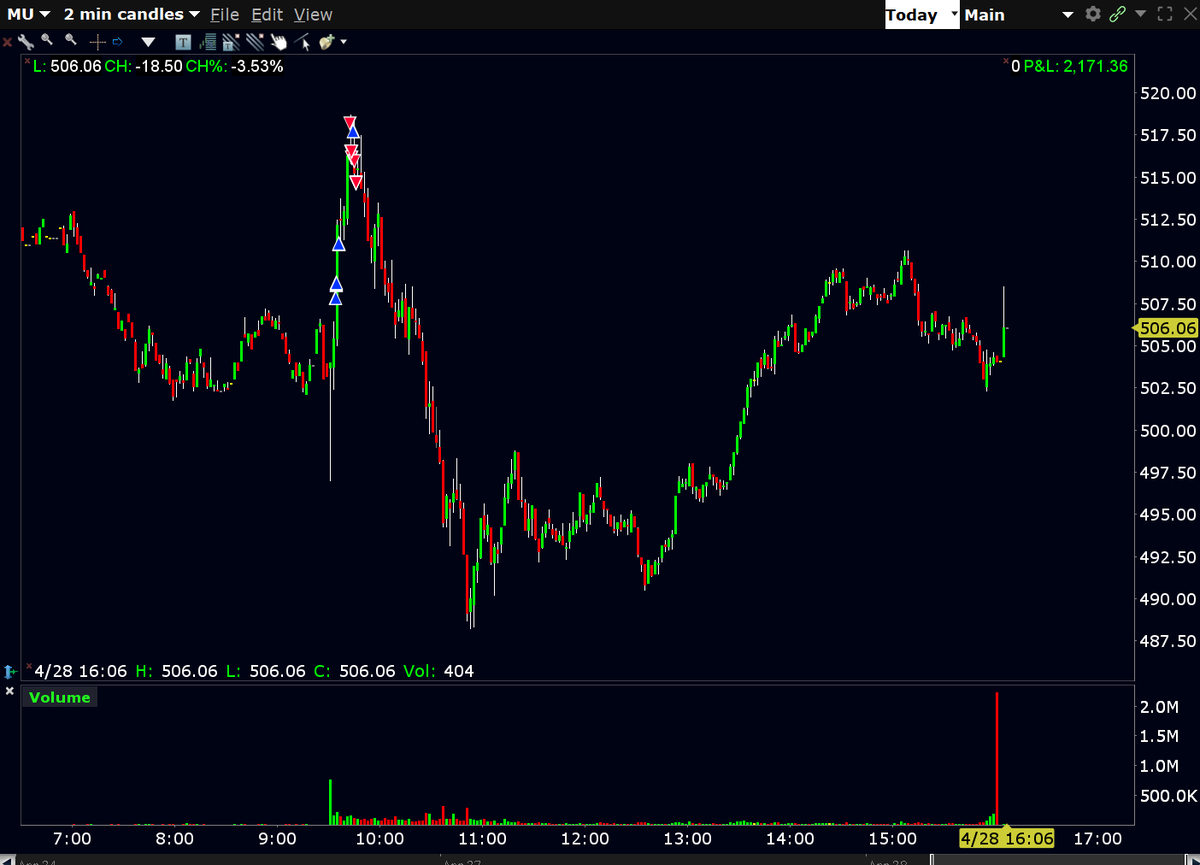Click the L: 506.06 last price
This screenshot has height=865, width=1200.
[67, 66]
